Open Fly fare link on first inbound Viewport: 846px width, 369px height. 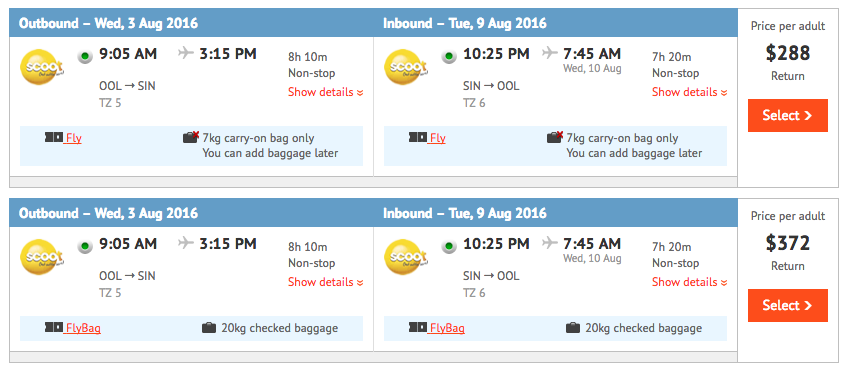pyautogui.click(x=438, y=138)
